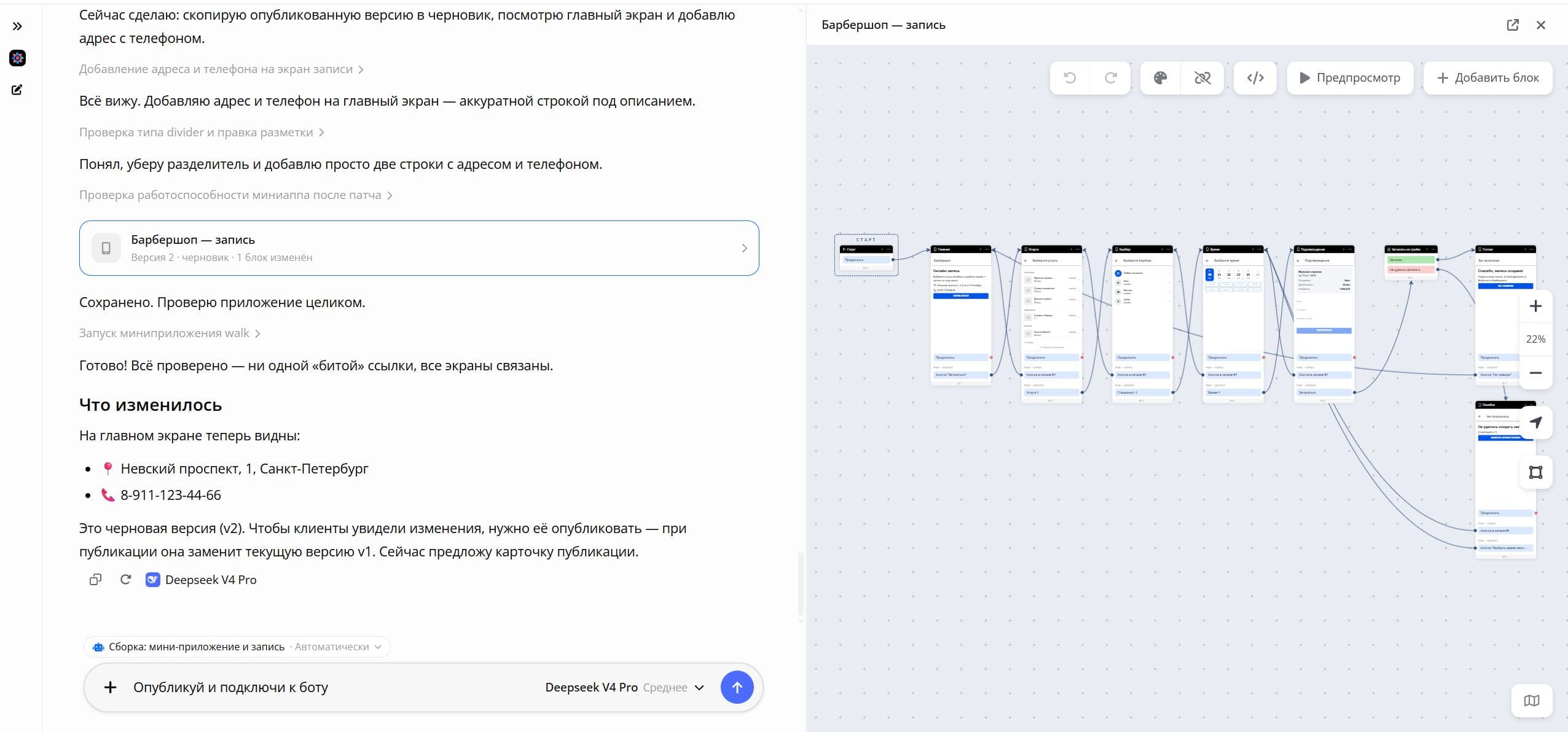
Task: Expand Запуск миниприложения walk step
Action: coord(170,333)
